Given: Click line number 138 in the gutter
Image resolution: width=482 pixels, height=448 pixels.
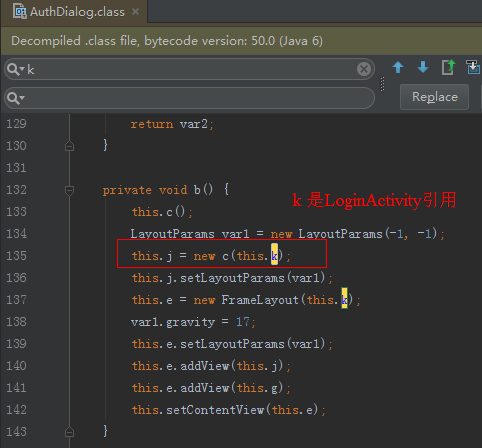Looking at the screenshot, I should click(16, 322).
